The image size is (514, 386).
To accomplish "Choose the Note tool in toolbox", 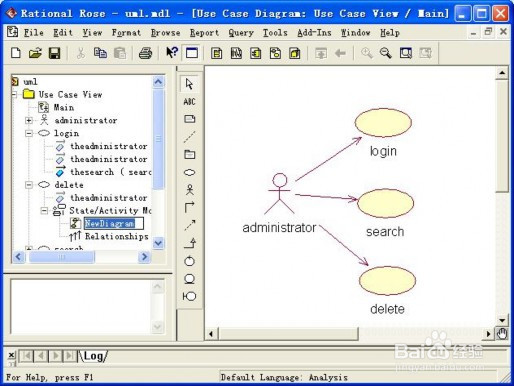I will [x=190, y=119].
